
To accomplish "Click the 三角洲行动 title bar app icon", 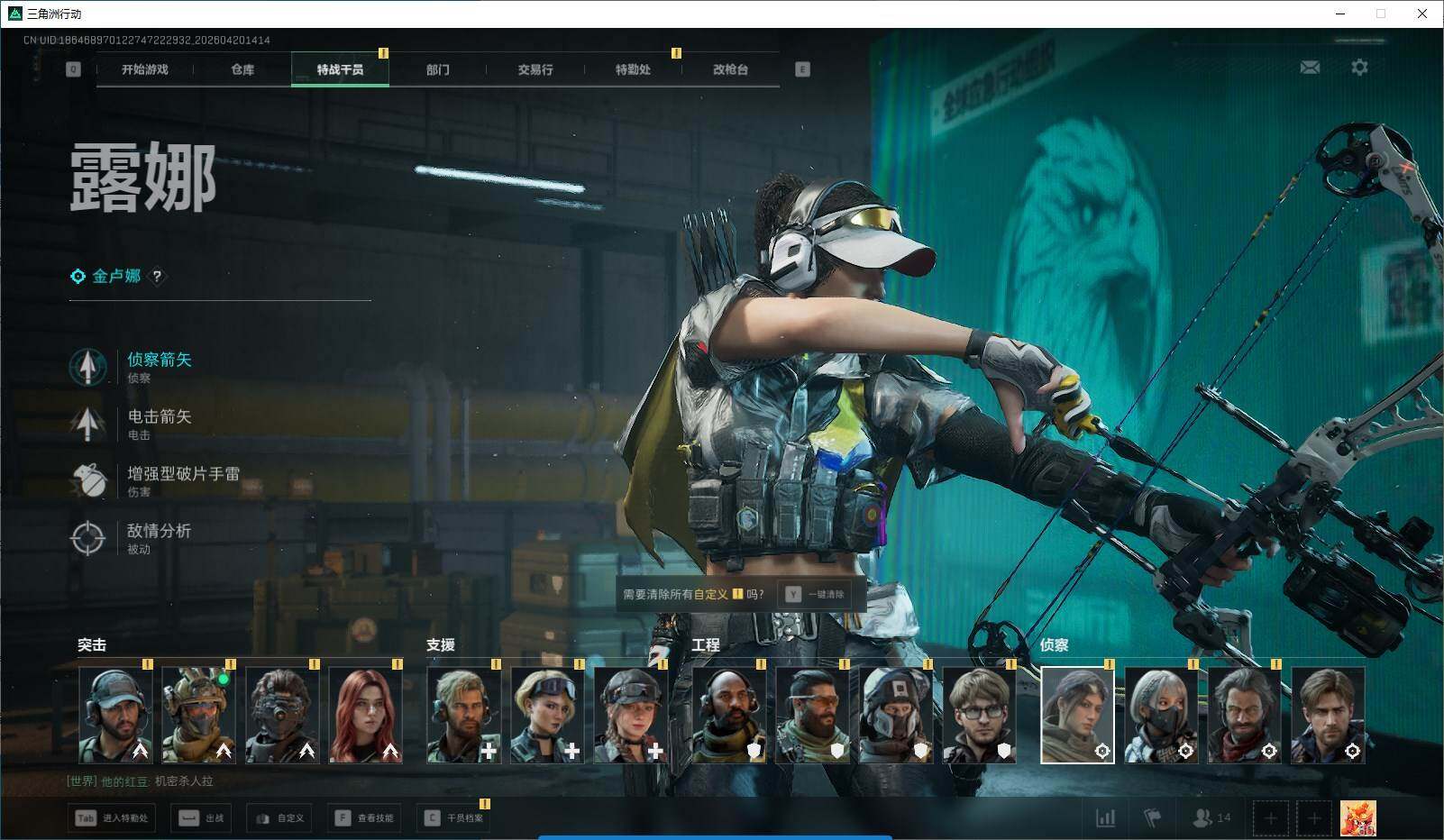I will (x=14, y=14).
